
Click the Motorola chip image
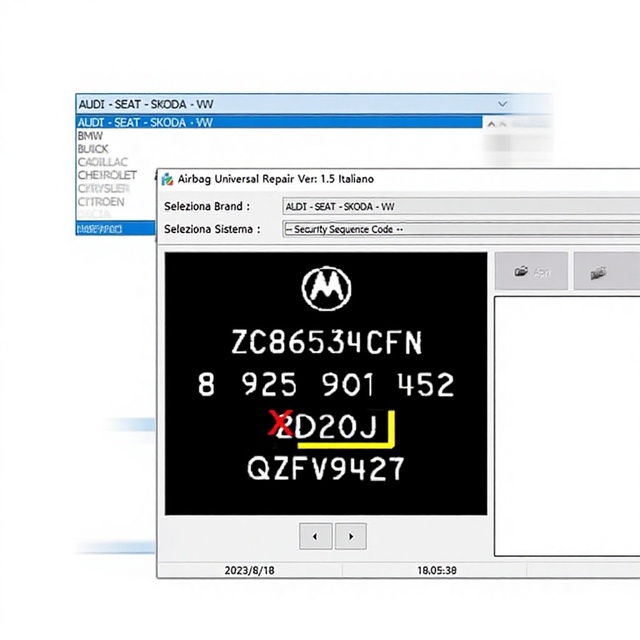point(326,384)
